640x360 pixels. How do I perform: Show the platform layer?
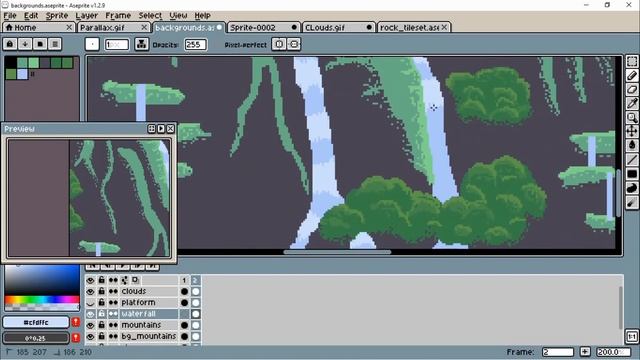(90, 303)
